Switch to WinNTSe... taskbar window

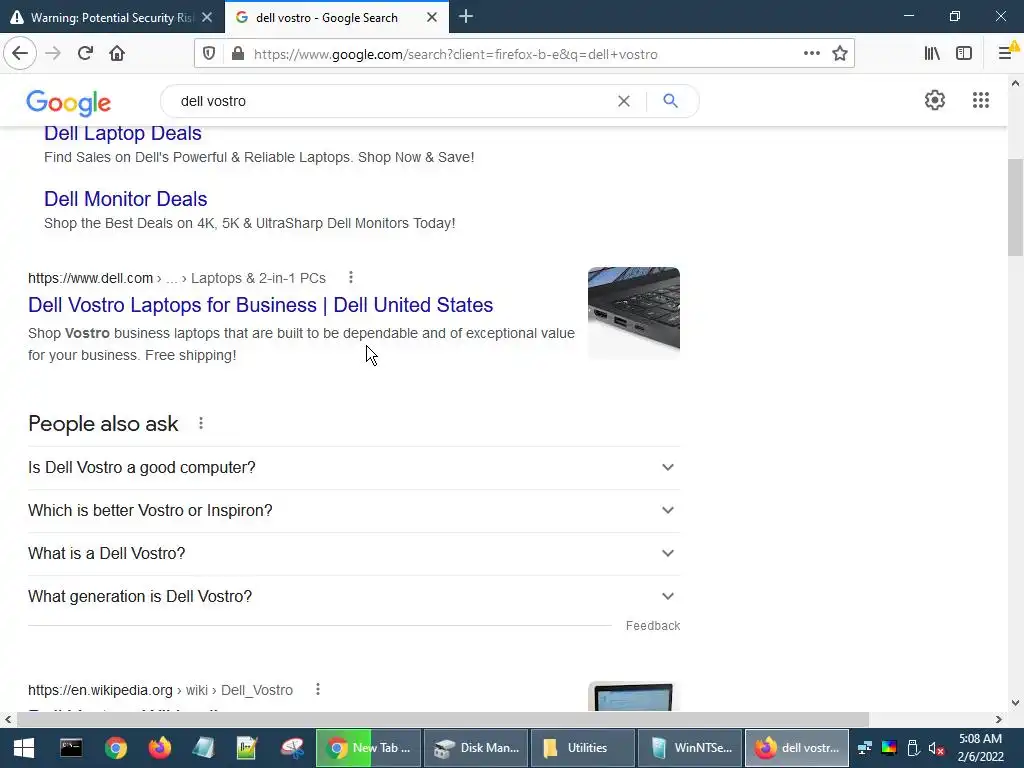point(690,748)
